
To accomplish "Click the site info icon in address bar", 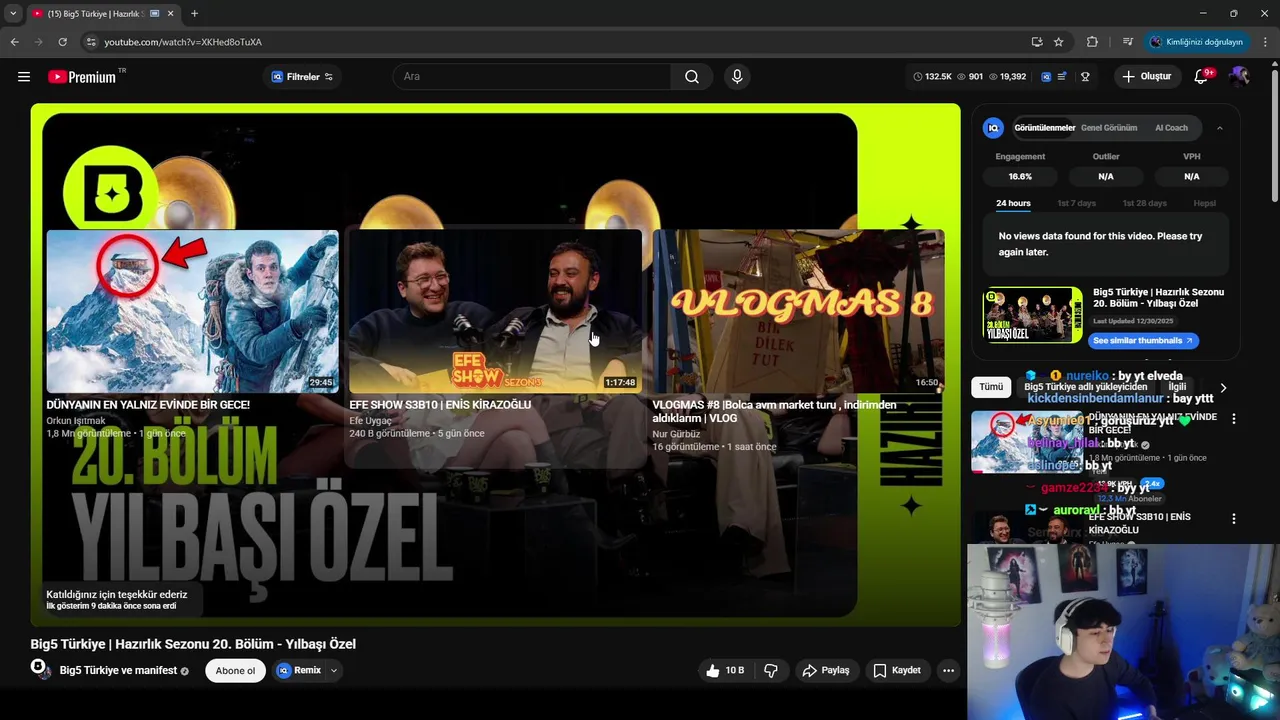I will pyautogui.click(x=91, y=42).
